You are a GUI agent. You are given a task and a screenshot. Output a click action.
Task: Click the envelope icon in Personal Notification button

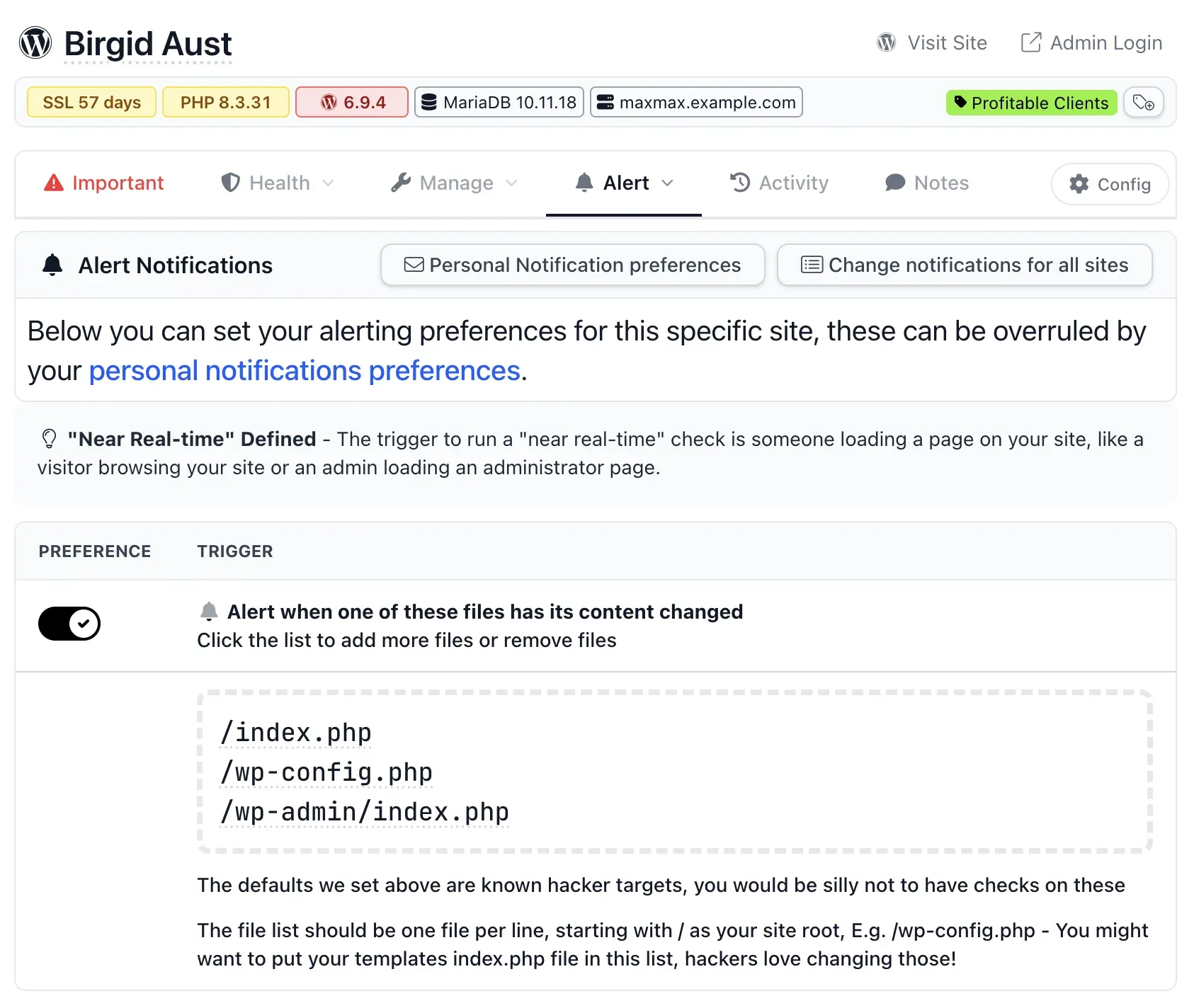pos(414,265)
